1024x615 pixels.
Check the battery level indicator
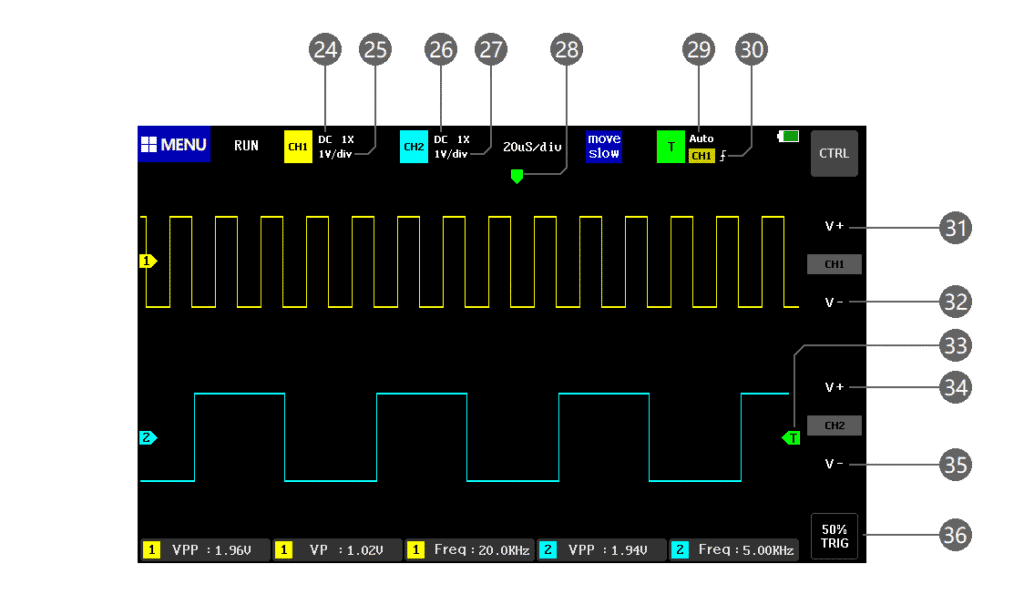(788, 136)
